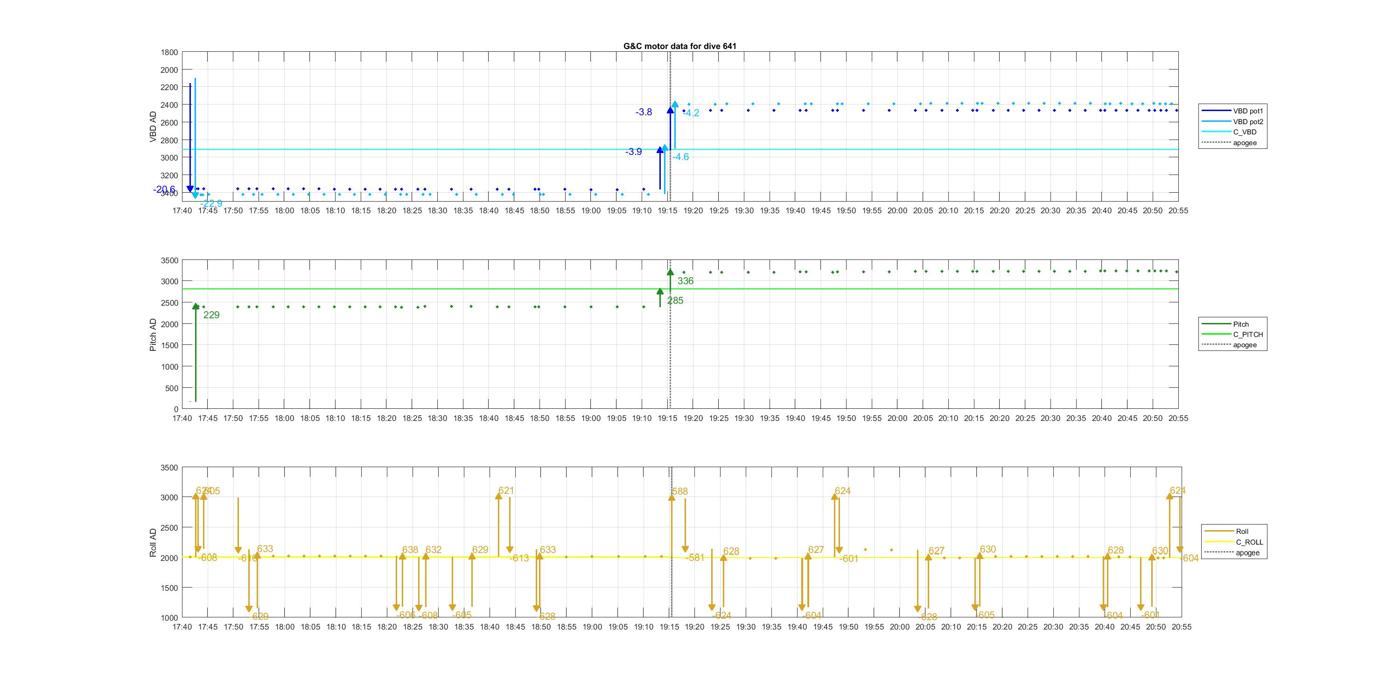Click the "229" annotation in Pitch plot
1400x693 pixels.
pos(211,315)
